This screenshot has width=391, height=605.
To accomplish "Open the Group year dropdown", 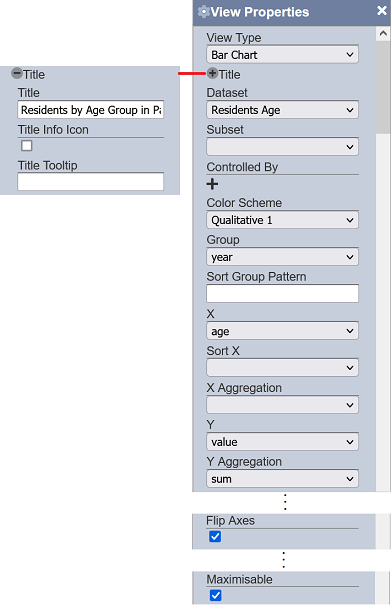I will pyautogui.click(x=283, y=257).
